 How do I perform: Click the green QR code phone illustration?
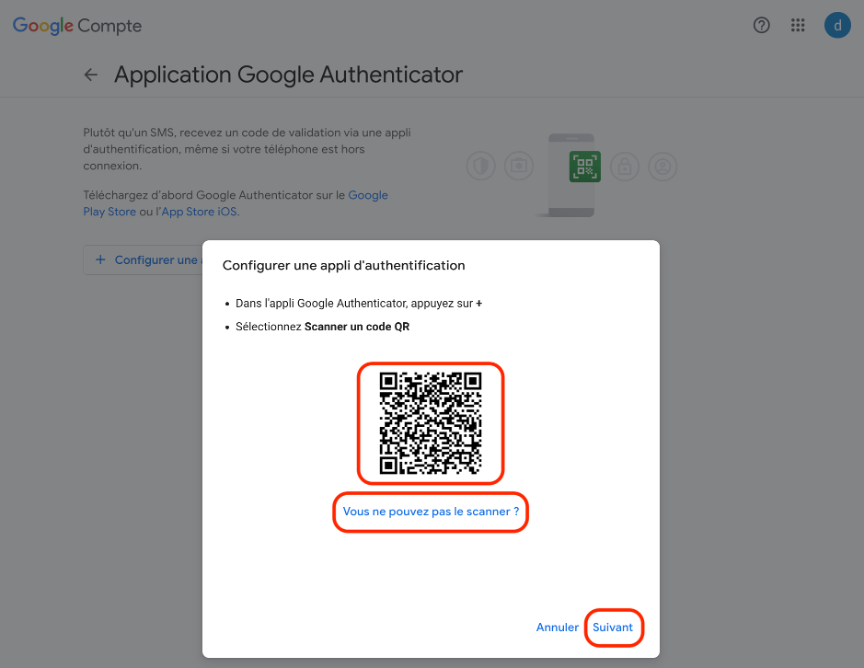click(x=585, y=166)
